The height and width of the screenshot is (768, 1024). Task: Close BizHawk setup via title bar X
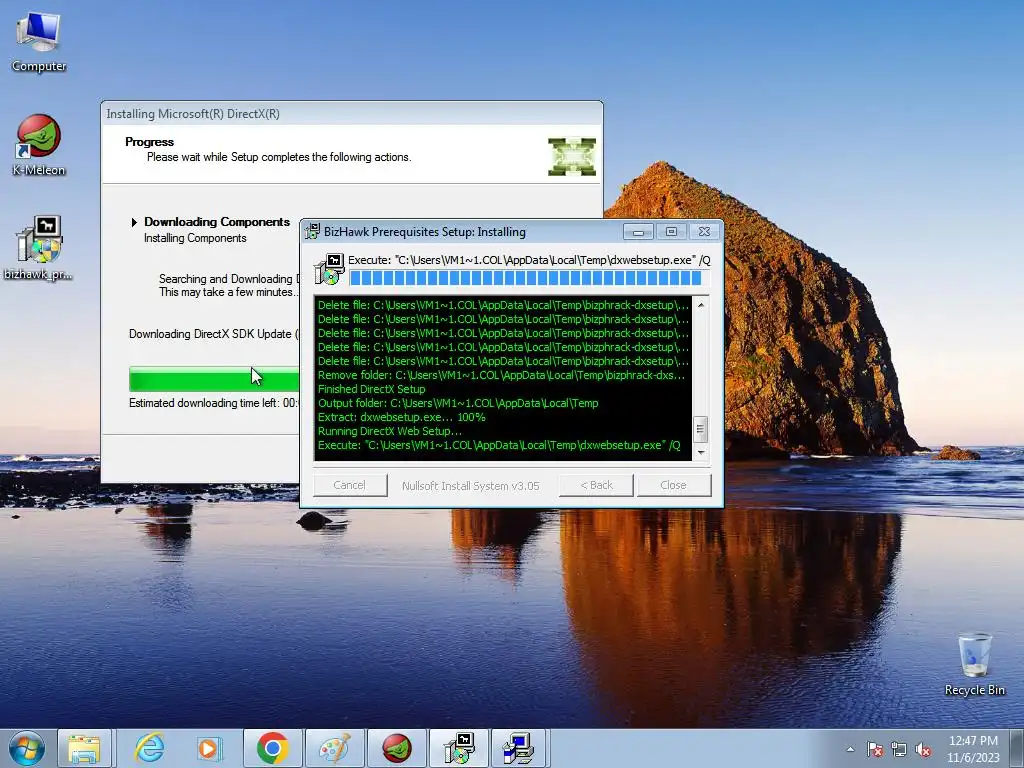(704, 232)
